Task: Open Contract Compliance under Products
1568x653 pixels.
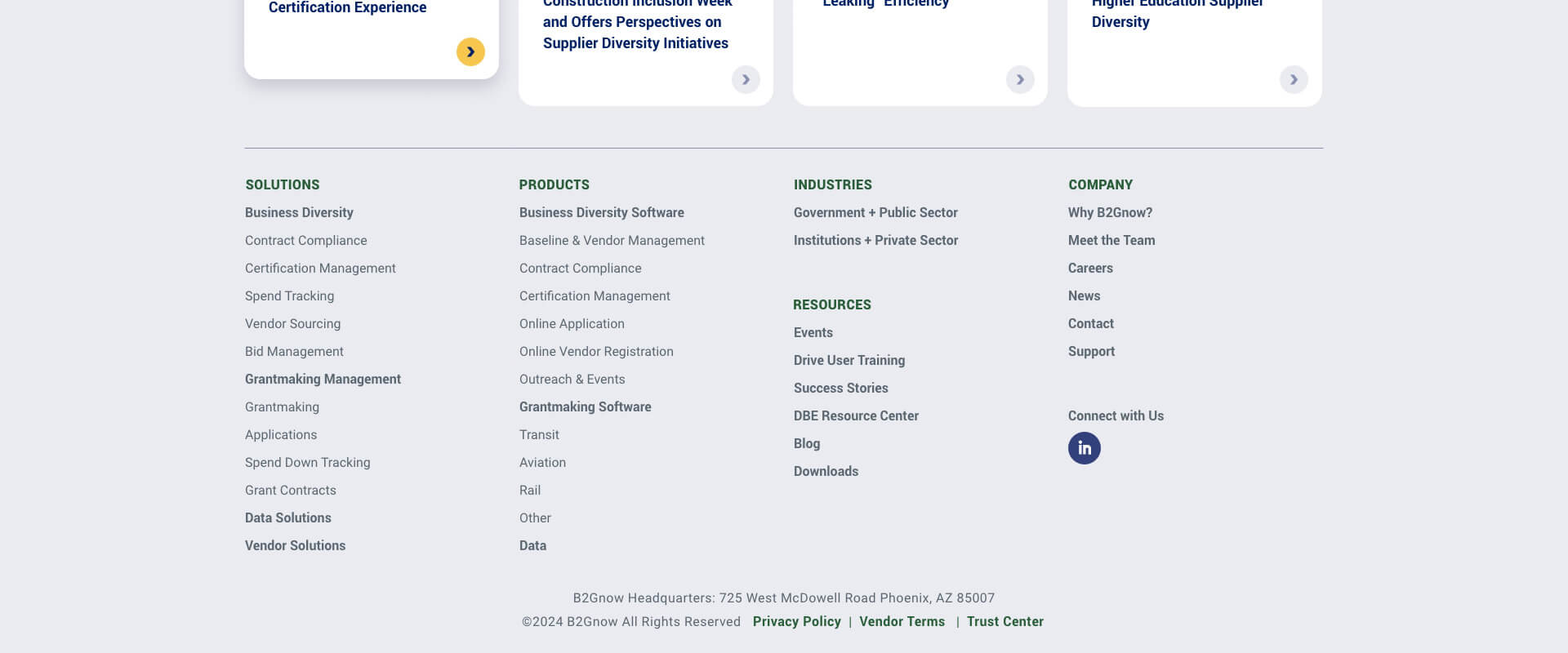Action: [x=581, y=268]
